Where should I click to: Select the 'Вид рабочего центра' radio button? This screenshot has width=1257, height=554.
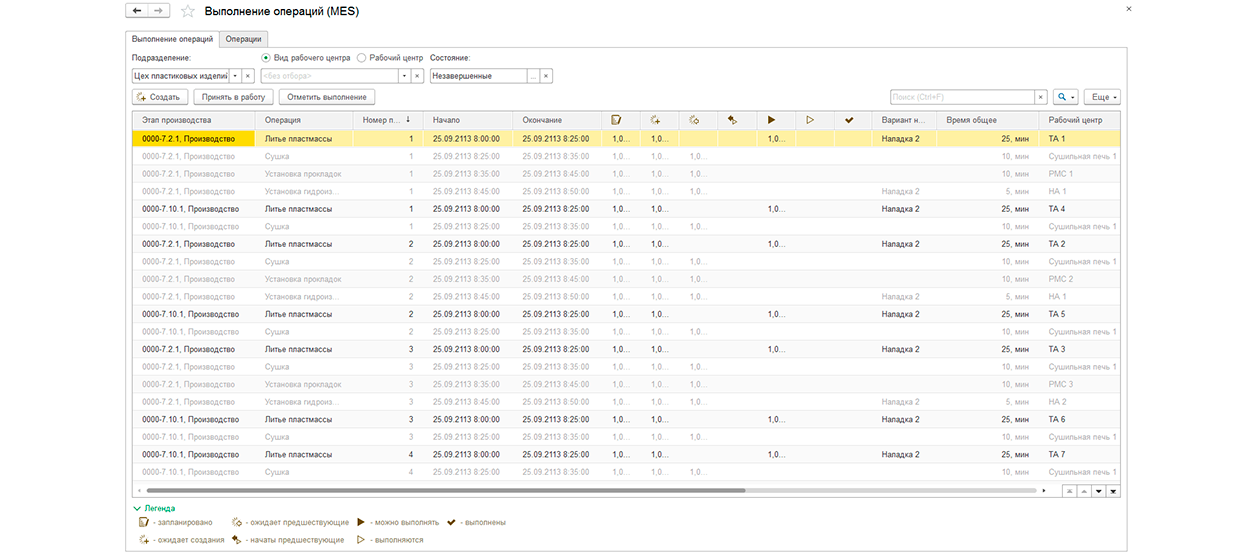[266, 58]
